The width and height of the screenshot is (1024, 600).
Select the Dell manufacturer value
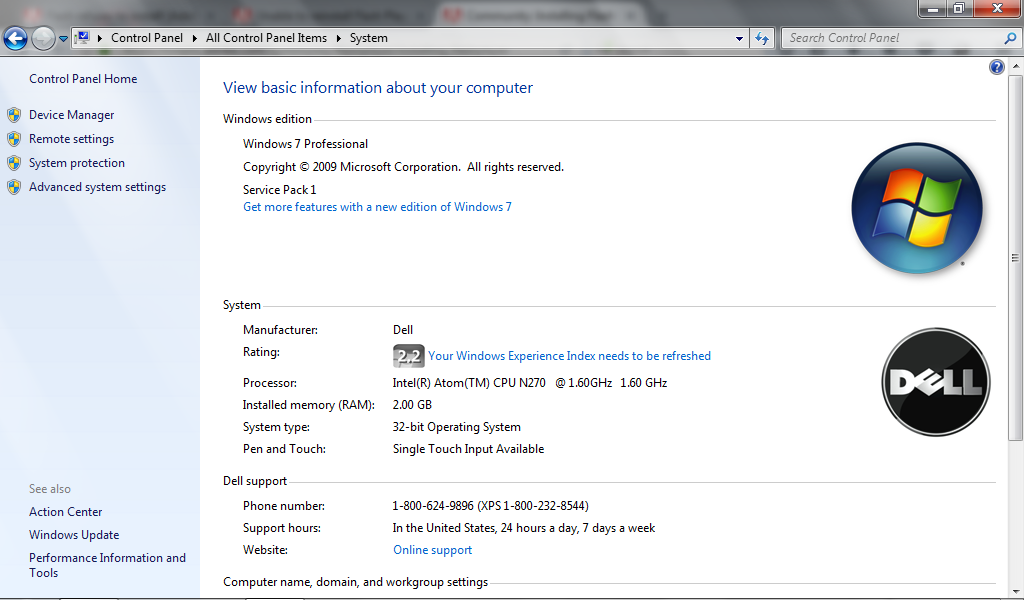pyautogui.click(x=403, y=330)
